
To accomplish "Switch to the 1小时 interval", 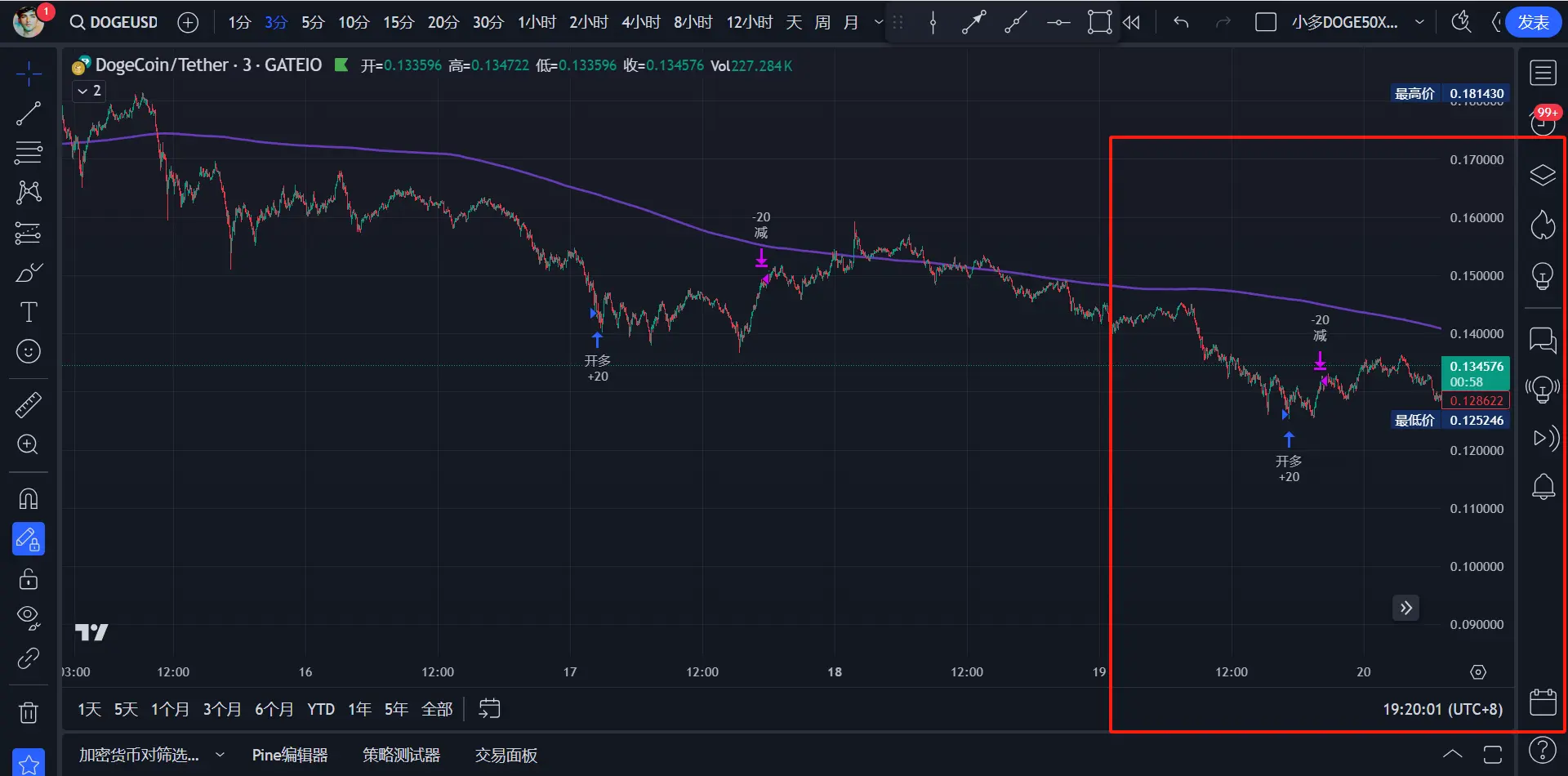I will tap(537, 22).
